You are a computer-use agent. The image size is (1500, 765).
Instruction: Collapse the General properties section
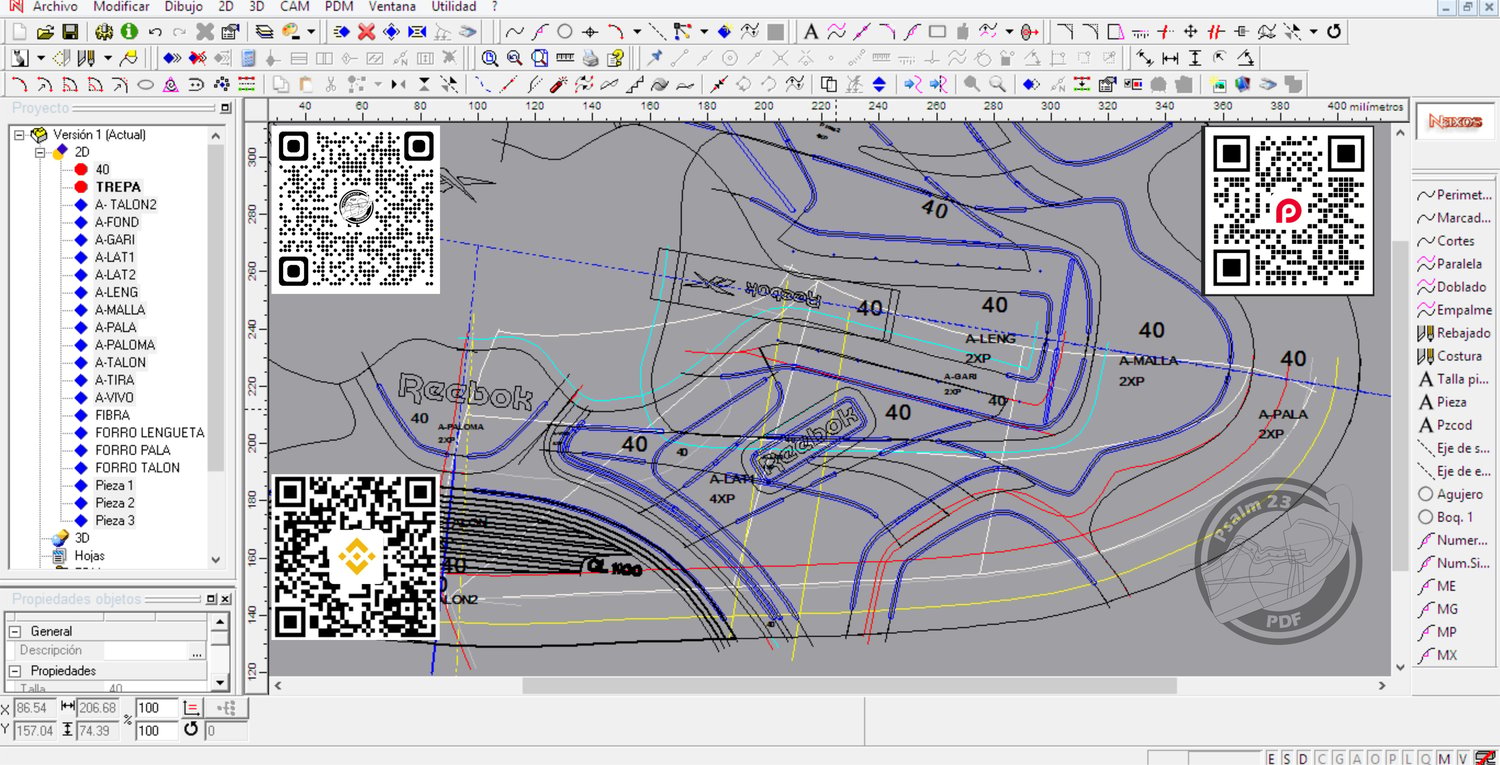click(15, 632)
